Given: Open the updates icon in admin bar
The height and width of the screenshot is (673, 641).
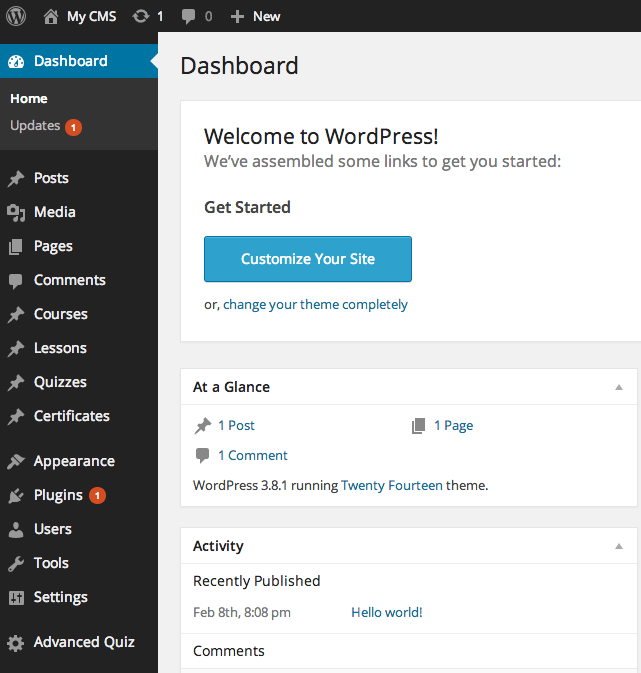Looking at the screenshot, I should click(141, 16).
